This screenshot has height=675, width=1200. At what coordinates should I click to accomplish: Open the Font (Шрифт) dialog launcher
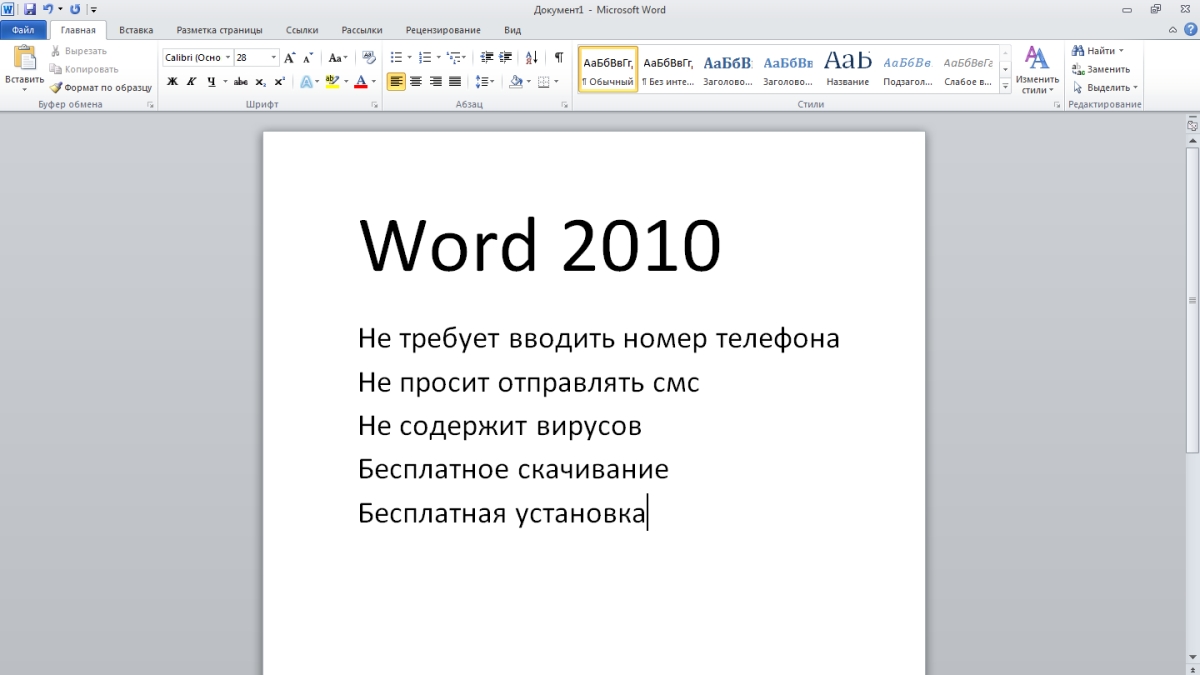375,104
